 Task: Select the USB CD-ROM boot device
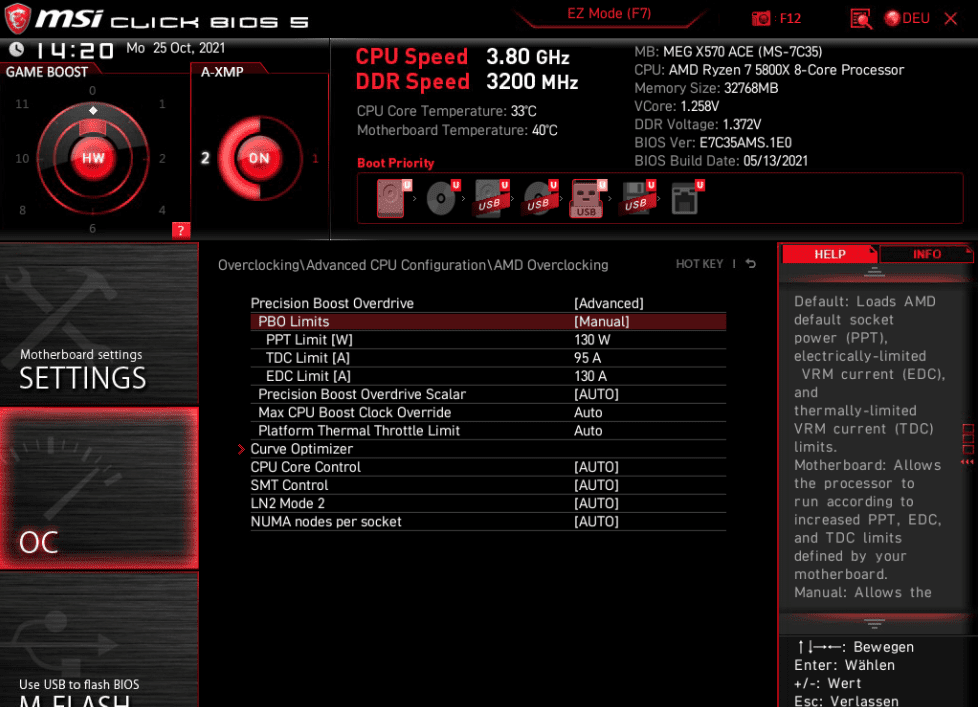540,198
